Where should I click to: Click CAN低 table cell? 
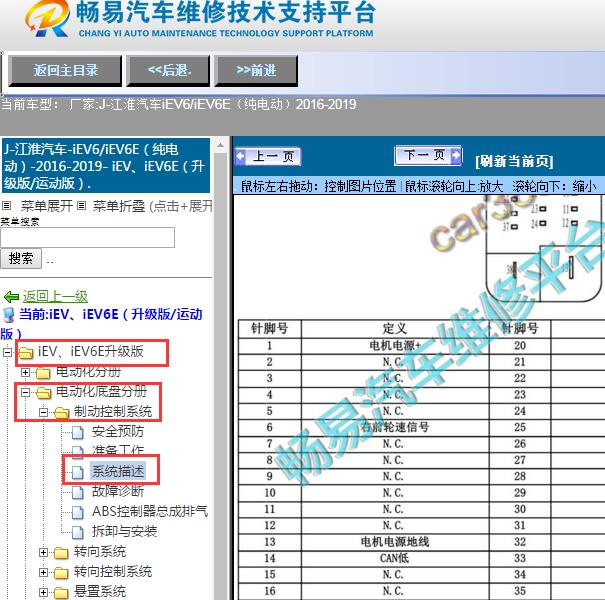click(x=395, y=558)
